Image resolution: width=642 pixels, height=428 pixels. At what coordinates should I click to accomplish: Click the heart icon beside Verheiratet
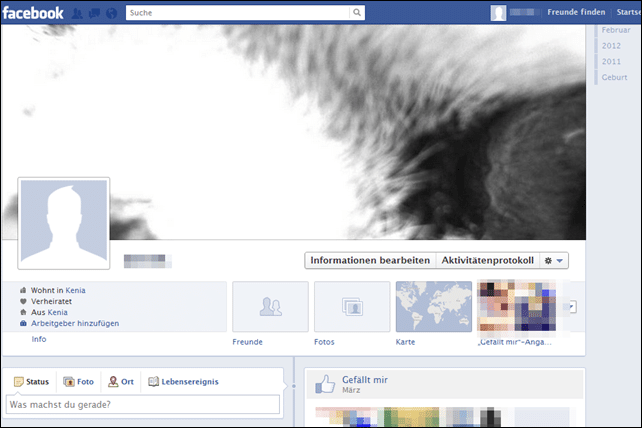[23, 301]
